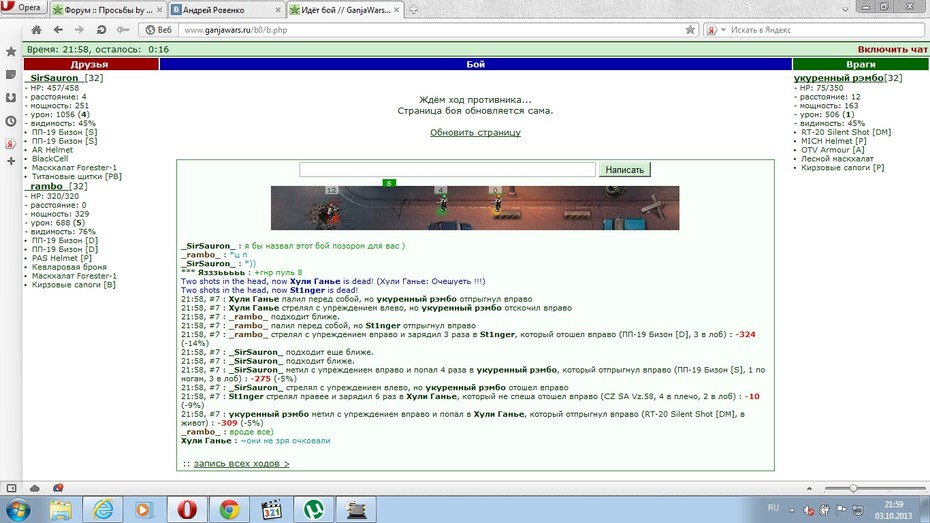
Task: Go to browser home page
Action: (36, 30)
